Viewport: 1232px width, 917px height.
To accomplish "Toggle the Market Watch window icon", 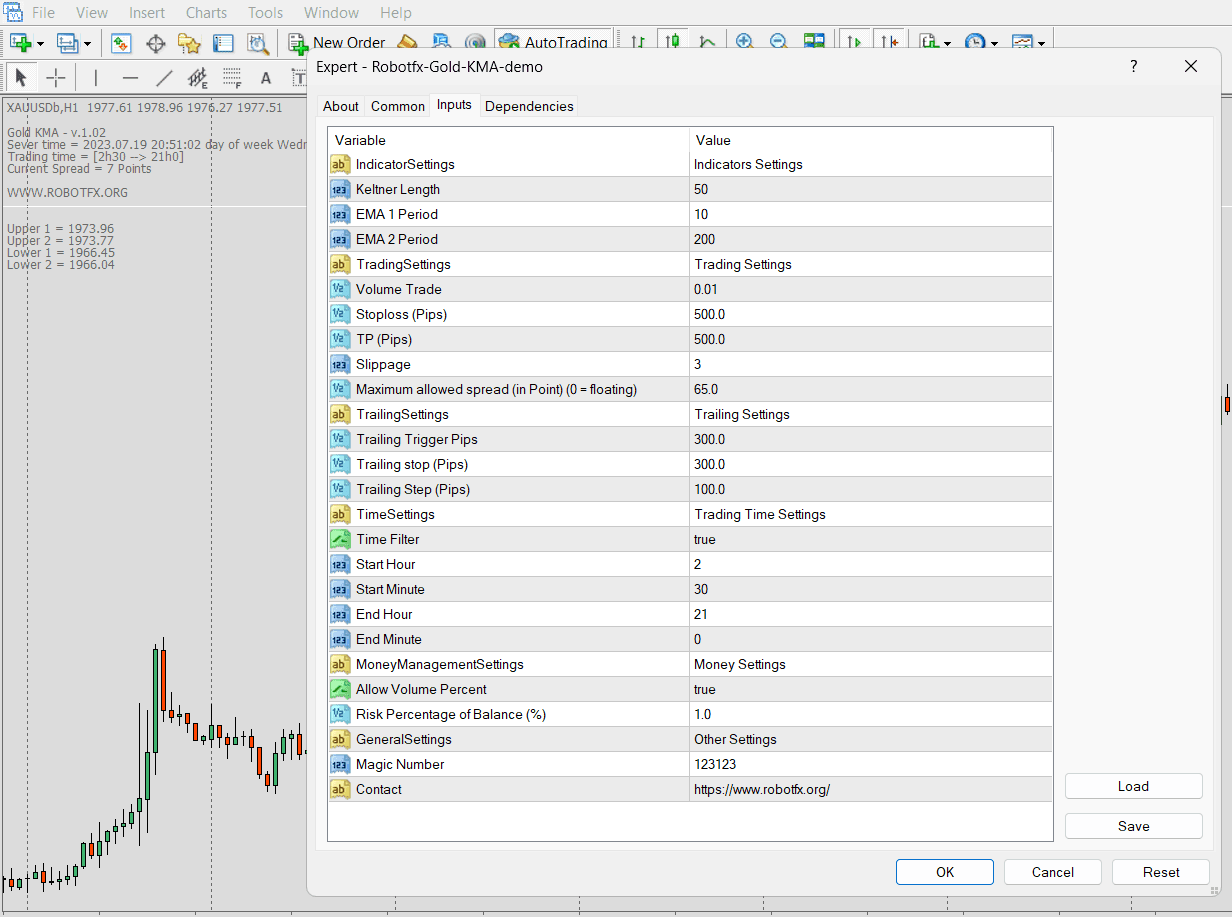I will [x=122, y=43].
